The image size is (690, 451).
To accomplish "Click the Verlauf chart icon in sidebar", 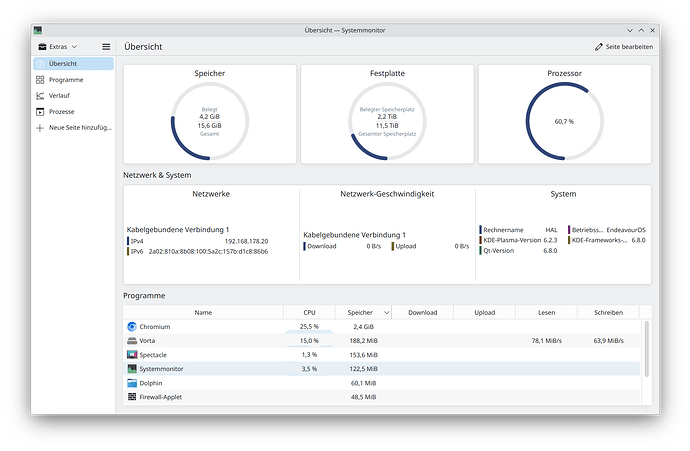I will coord(40,95).
